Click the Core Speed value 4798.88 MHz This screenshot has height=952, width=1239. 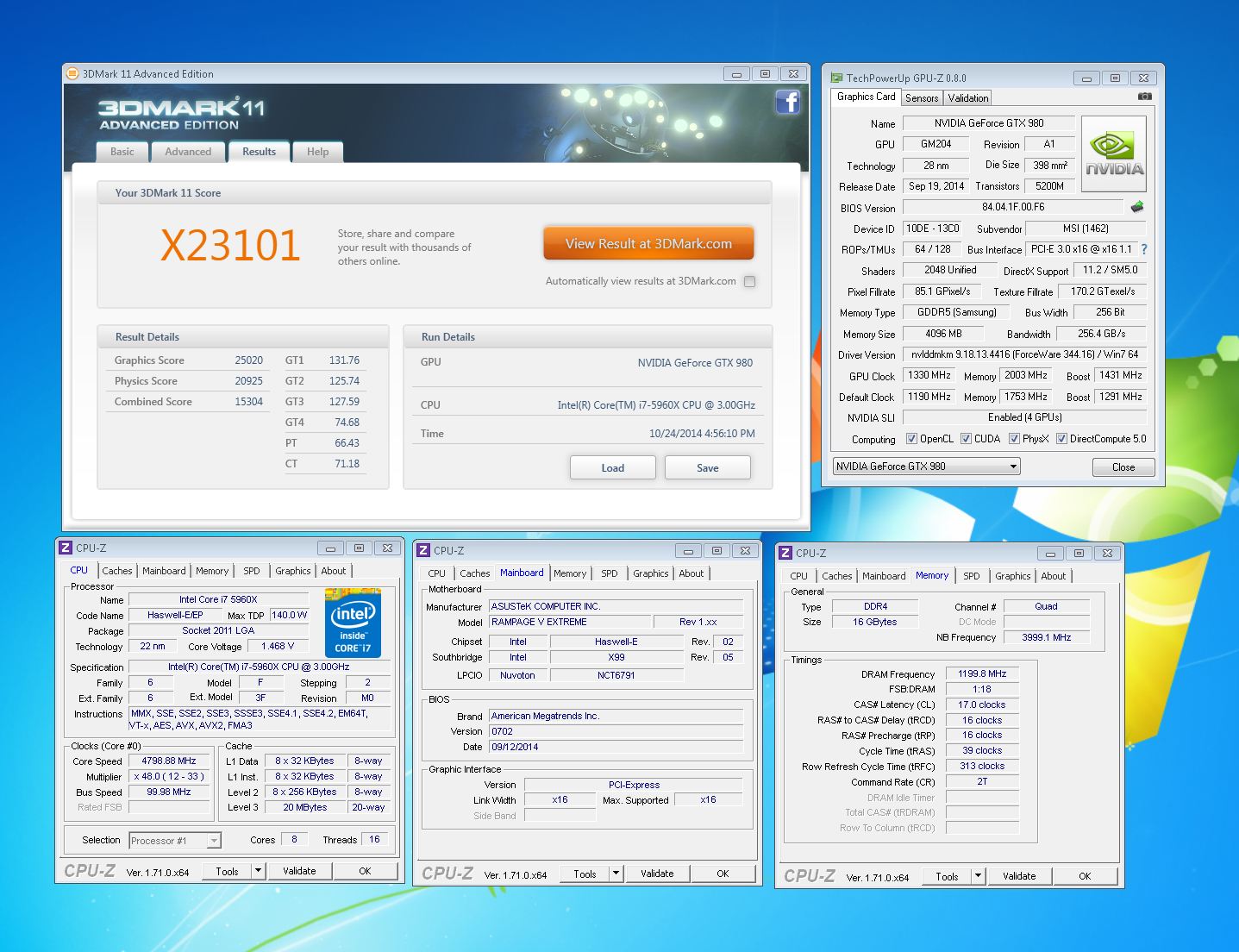(x=169, y=761)
